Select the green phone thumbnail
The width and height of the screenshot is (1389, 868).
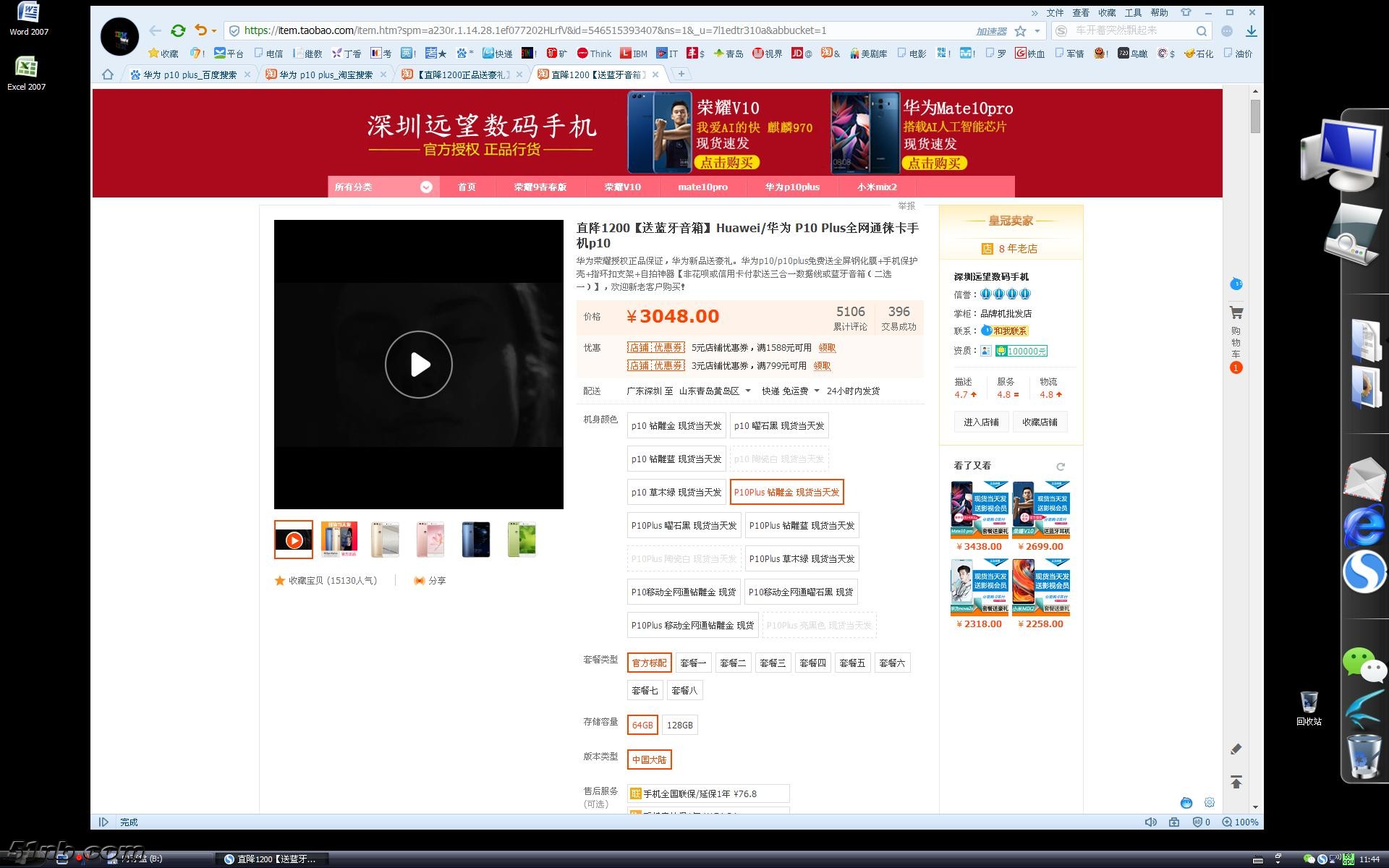point(522,540)
